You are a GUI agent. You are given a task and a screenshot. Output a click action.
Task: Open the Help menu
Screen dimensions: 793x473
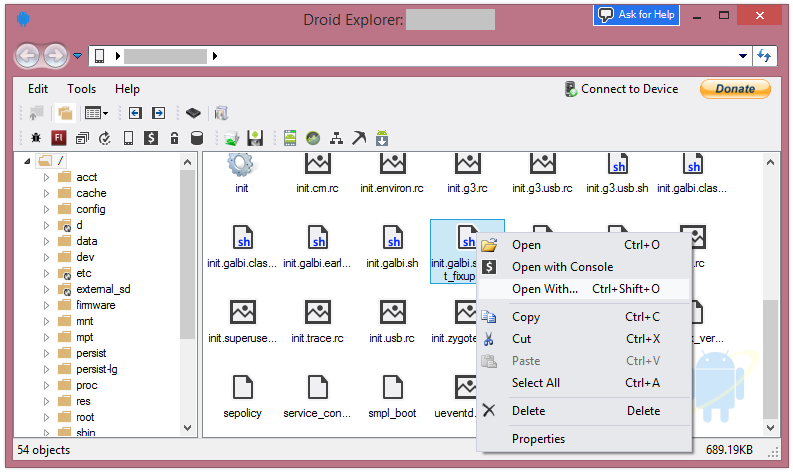(127, 89)
